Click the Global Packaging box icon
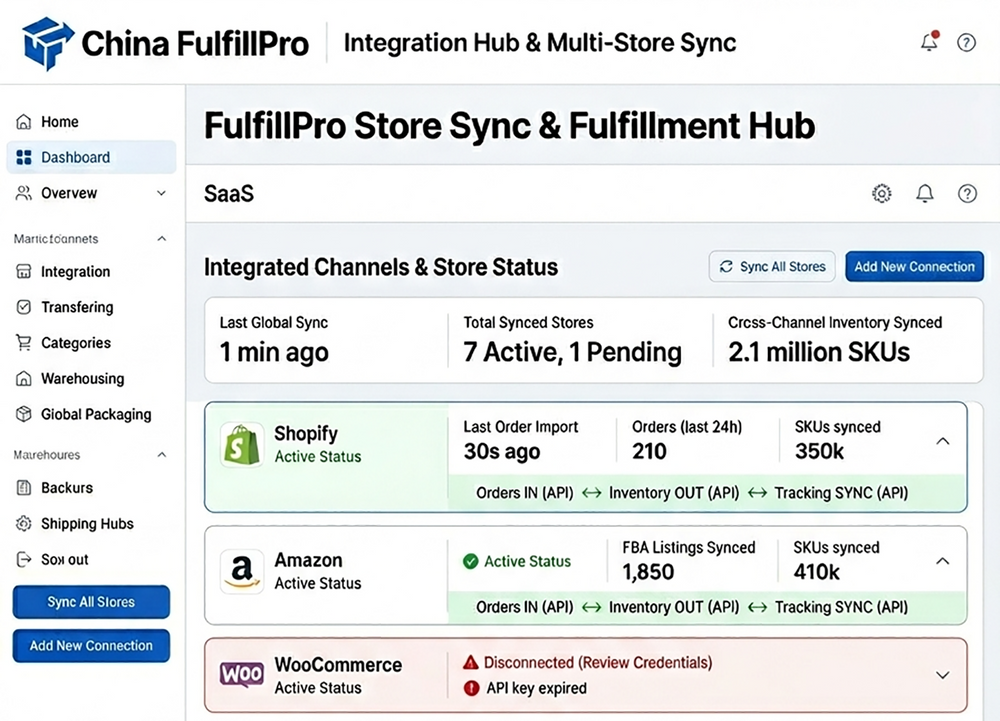1000x721 pixels. point(24,414)
